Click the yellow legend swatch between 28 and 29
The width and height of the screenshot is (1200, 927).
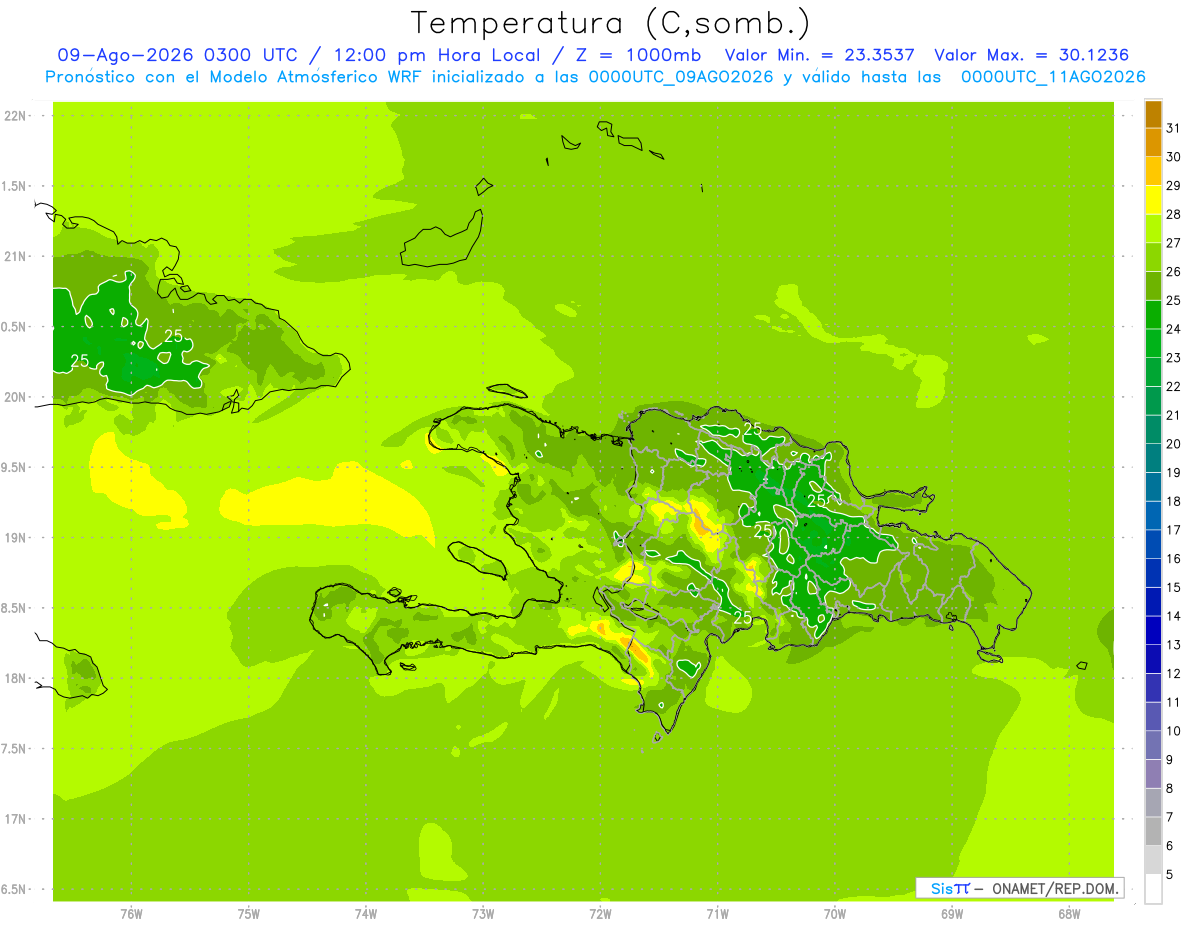pos(1153,200)
